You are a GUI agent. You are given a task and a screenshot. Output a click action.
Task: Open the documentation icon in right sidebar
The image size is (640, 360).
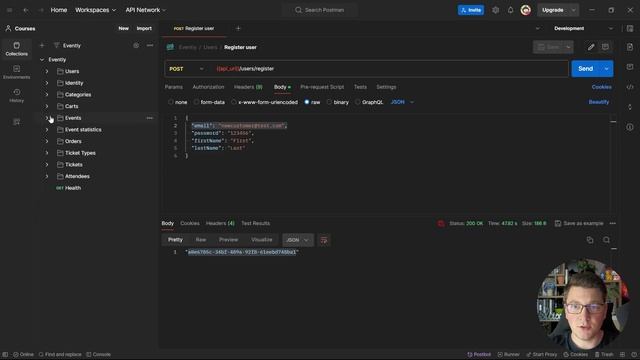click(630, 47)
